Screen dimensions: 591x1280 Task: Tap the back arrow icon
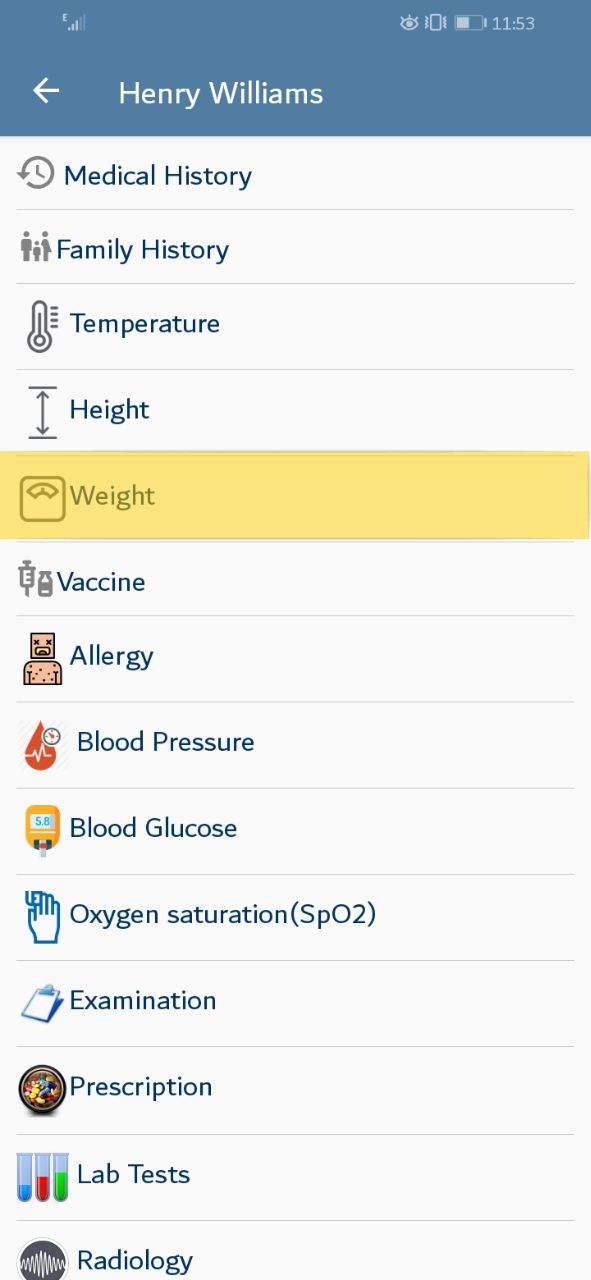(x=46, y=91)
